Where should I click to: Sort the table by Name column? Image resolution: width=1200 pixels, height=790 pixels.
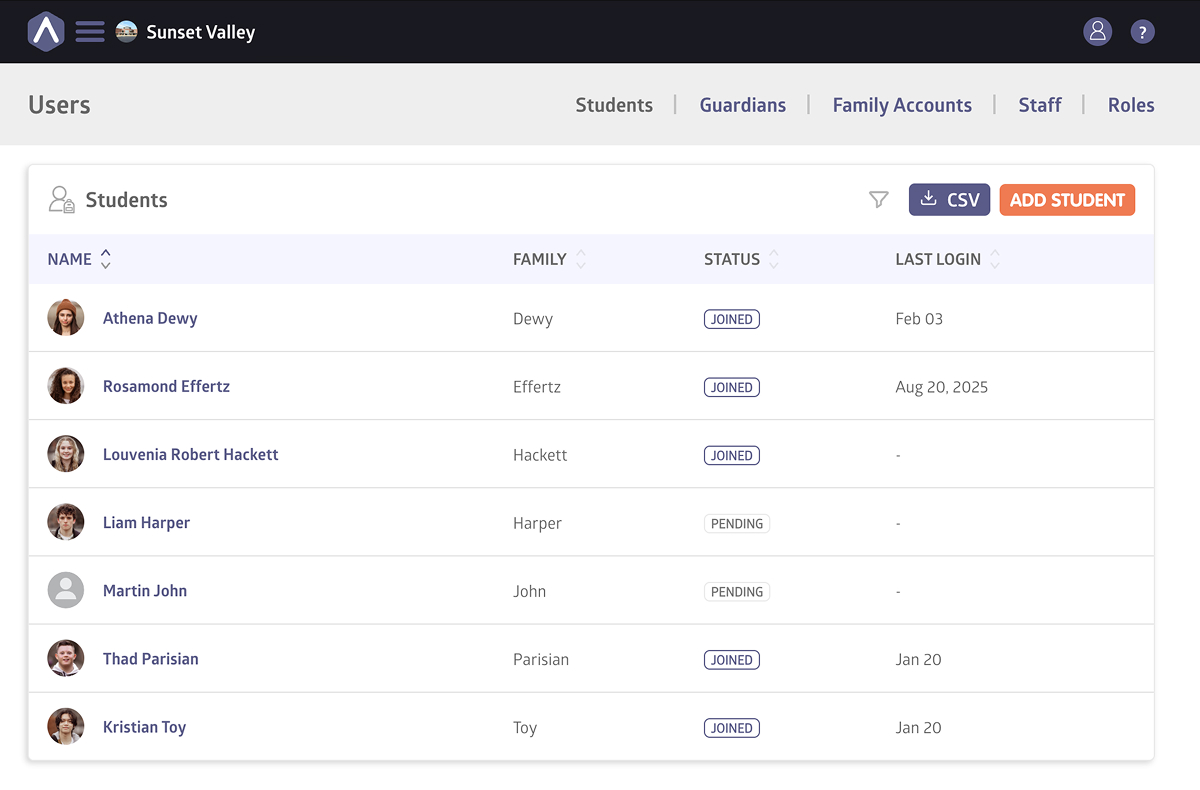pyautogui.click(x=105, y=259)
